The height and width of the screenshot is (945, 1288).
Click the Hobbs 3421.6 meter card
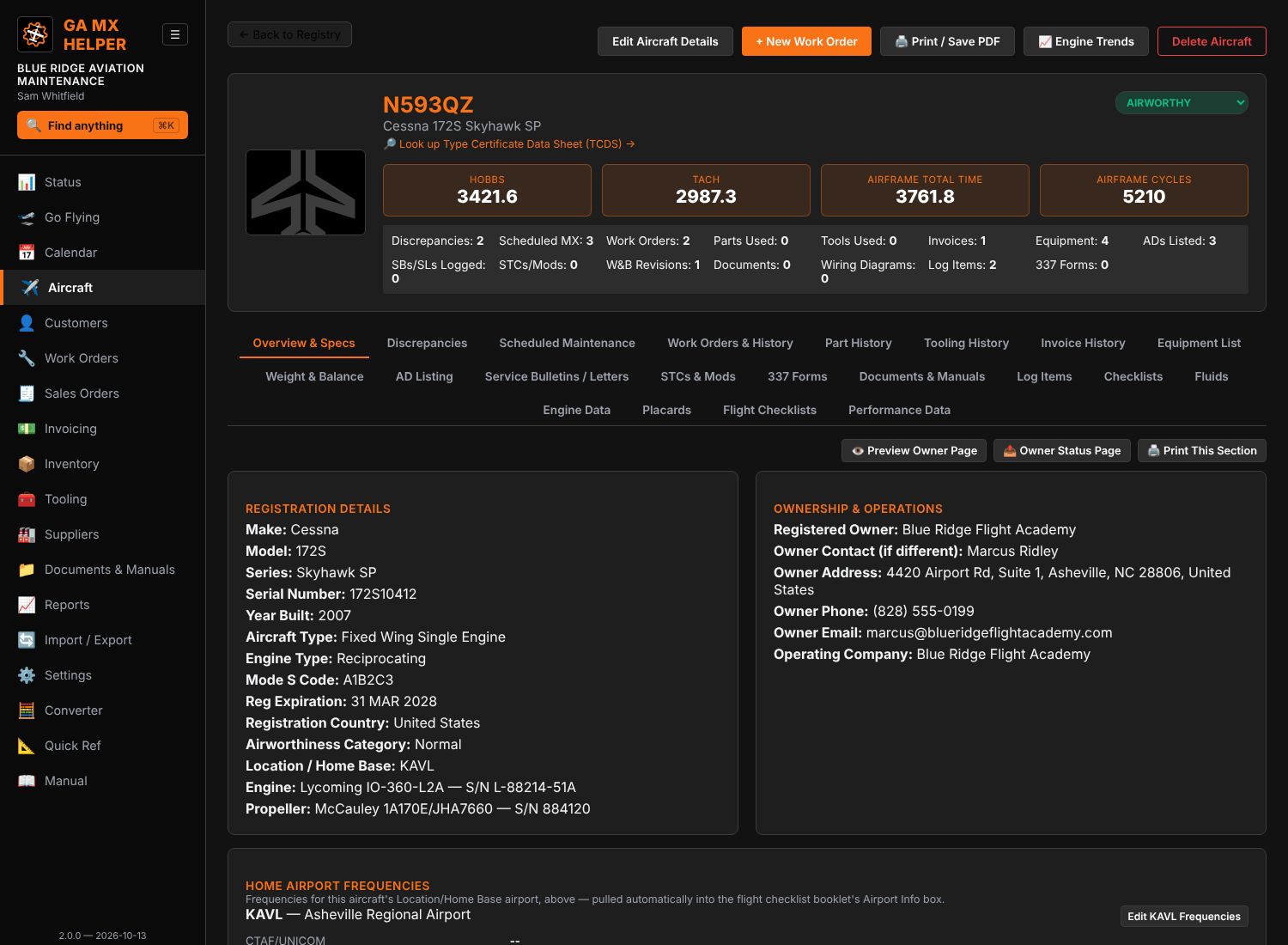[487, 190]
